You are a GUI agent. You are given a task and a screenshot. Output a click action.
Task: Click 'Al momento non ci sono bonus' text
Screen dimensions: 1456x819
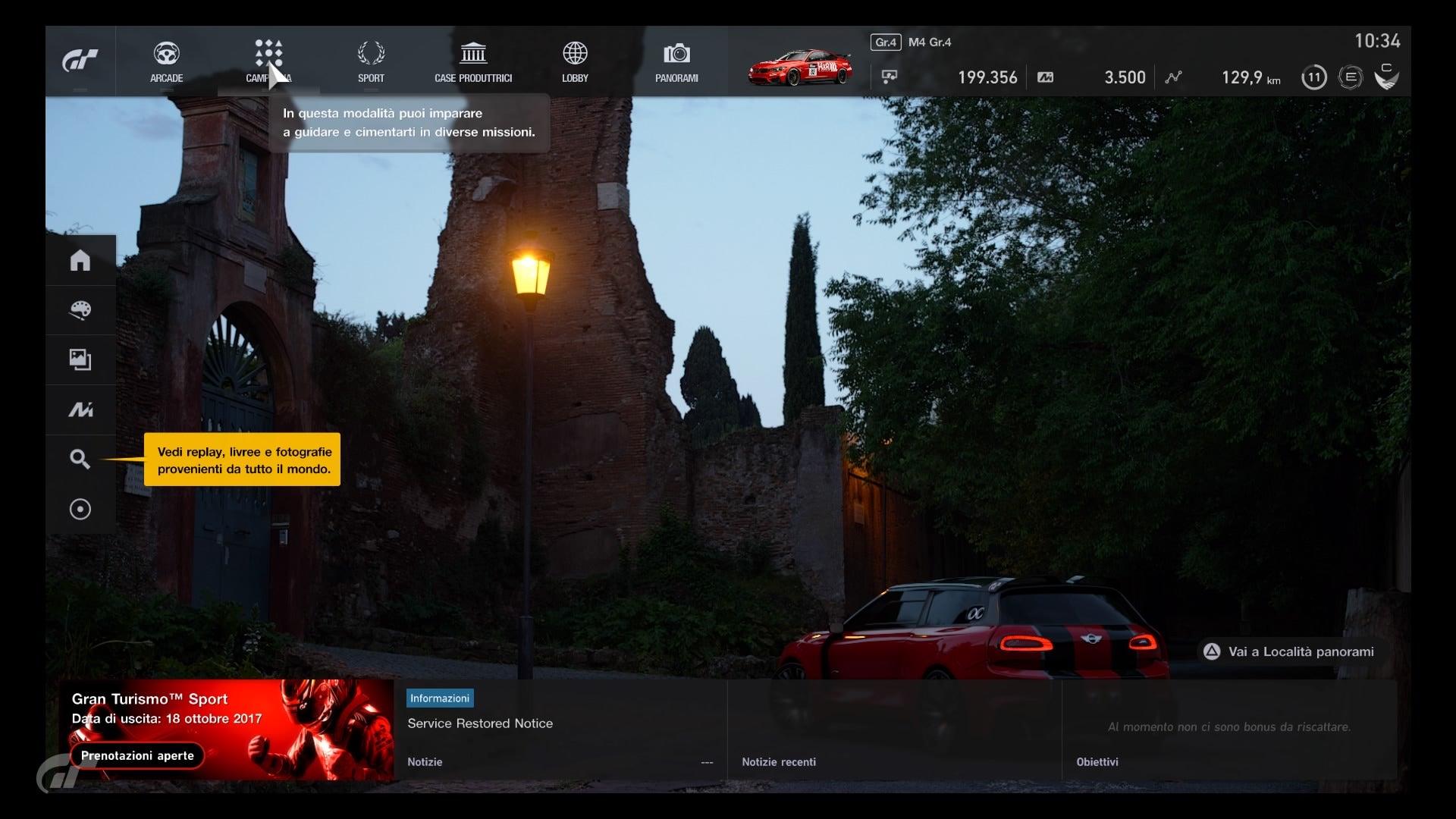[1229, 726]
